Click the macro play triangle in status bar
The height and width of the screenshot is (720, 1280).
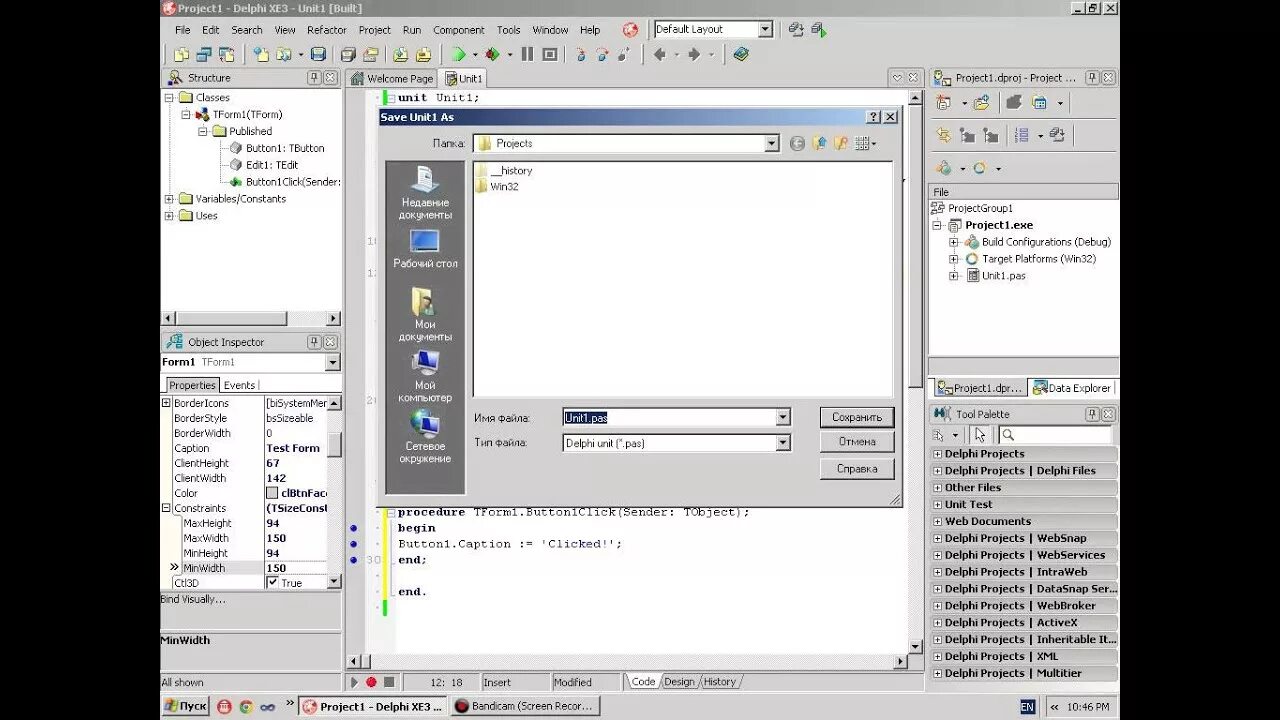(x=354, y=682)
